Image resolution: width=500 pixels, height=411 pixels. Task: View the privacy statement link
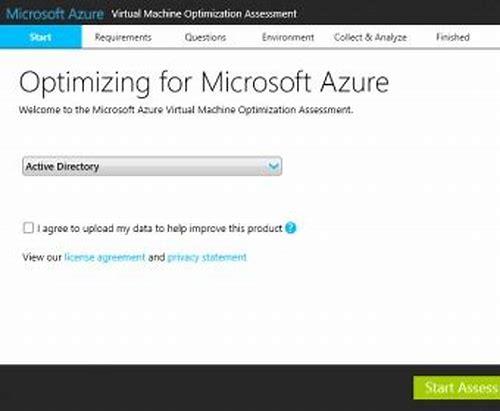click(x=207, y=257)
